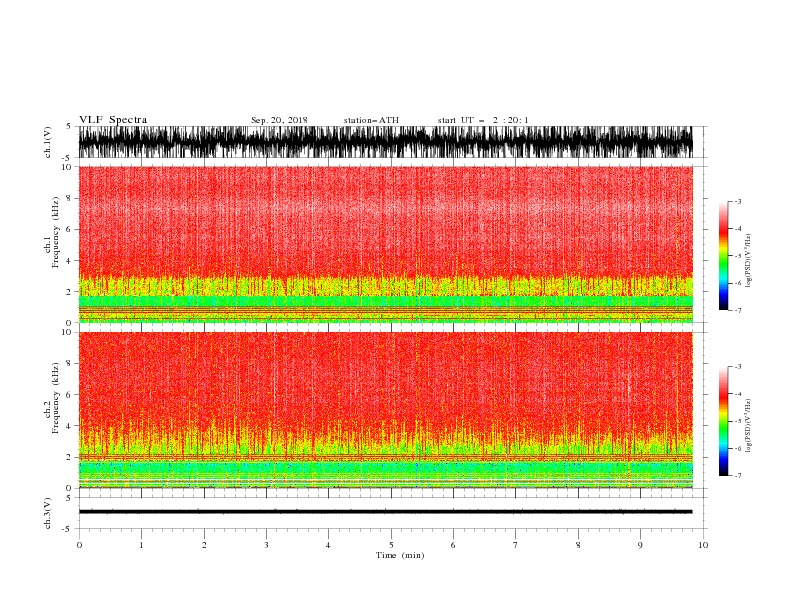This screenshot has height=612, width=792.
Task: Click the "5" tick on the time axis
Action: [x=391, y=545]
